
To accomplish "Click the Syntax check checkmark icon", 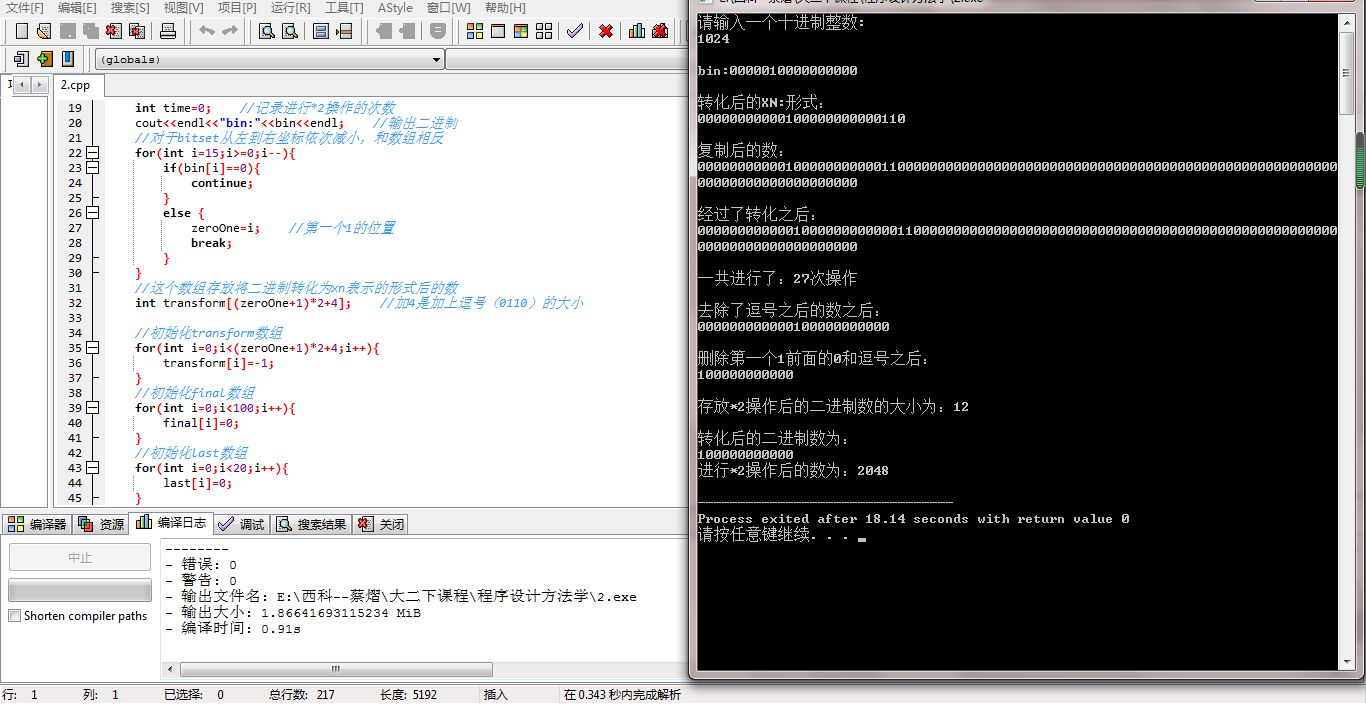I will click(x=575, y=31).
